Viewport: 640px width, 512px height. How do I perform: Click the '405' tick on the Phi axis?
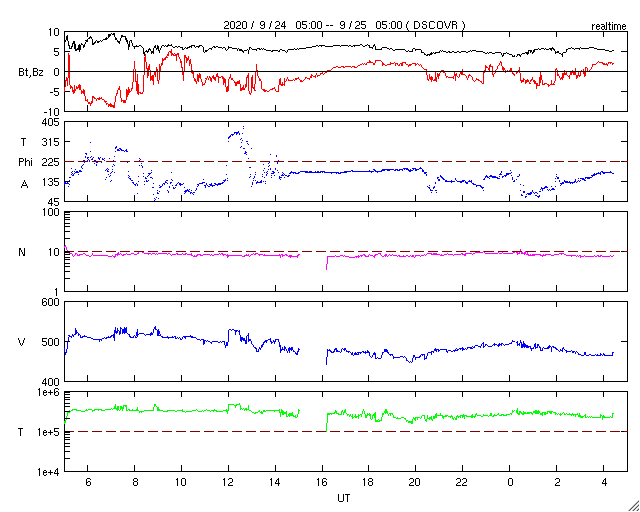pyautogui.click(x=51, y=122)
